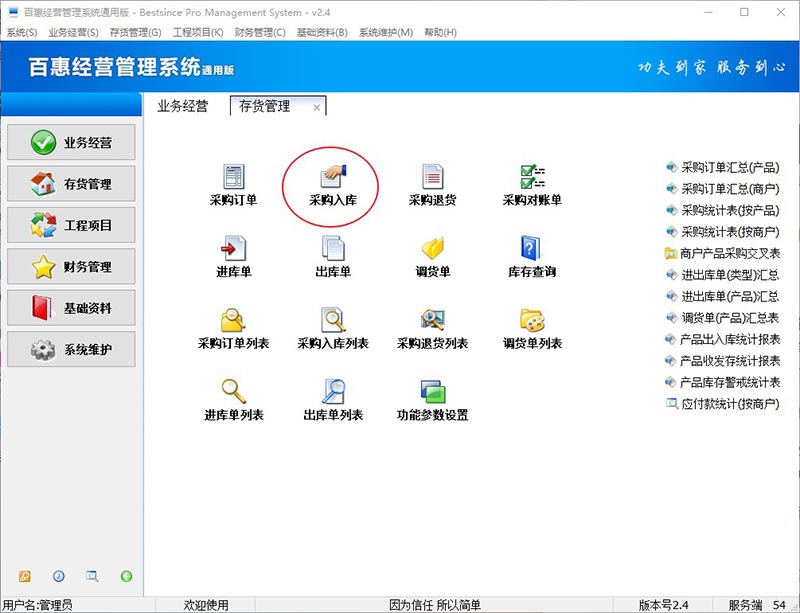Viewport: 800px width, 613px height.
Task: Open the 产品库存警戒统计表 report
Action: 723,382
